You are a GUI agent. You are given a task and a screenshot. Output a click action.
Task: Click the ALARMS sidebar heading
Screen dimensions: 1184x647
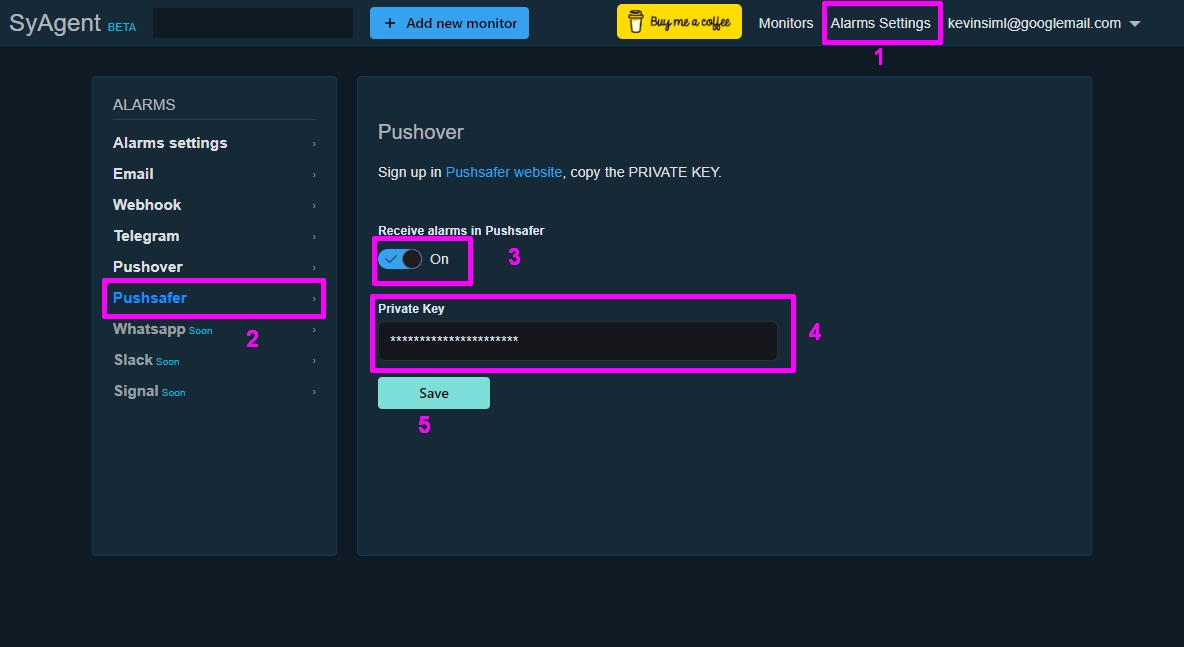click(143, 105)
